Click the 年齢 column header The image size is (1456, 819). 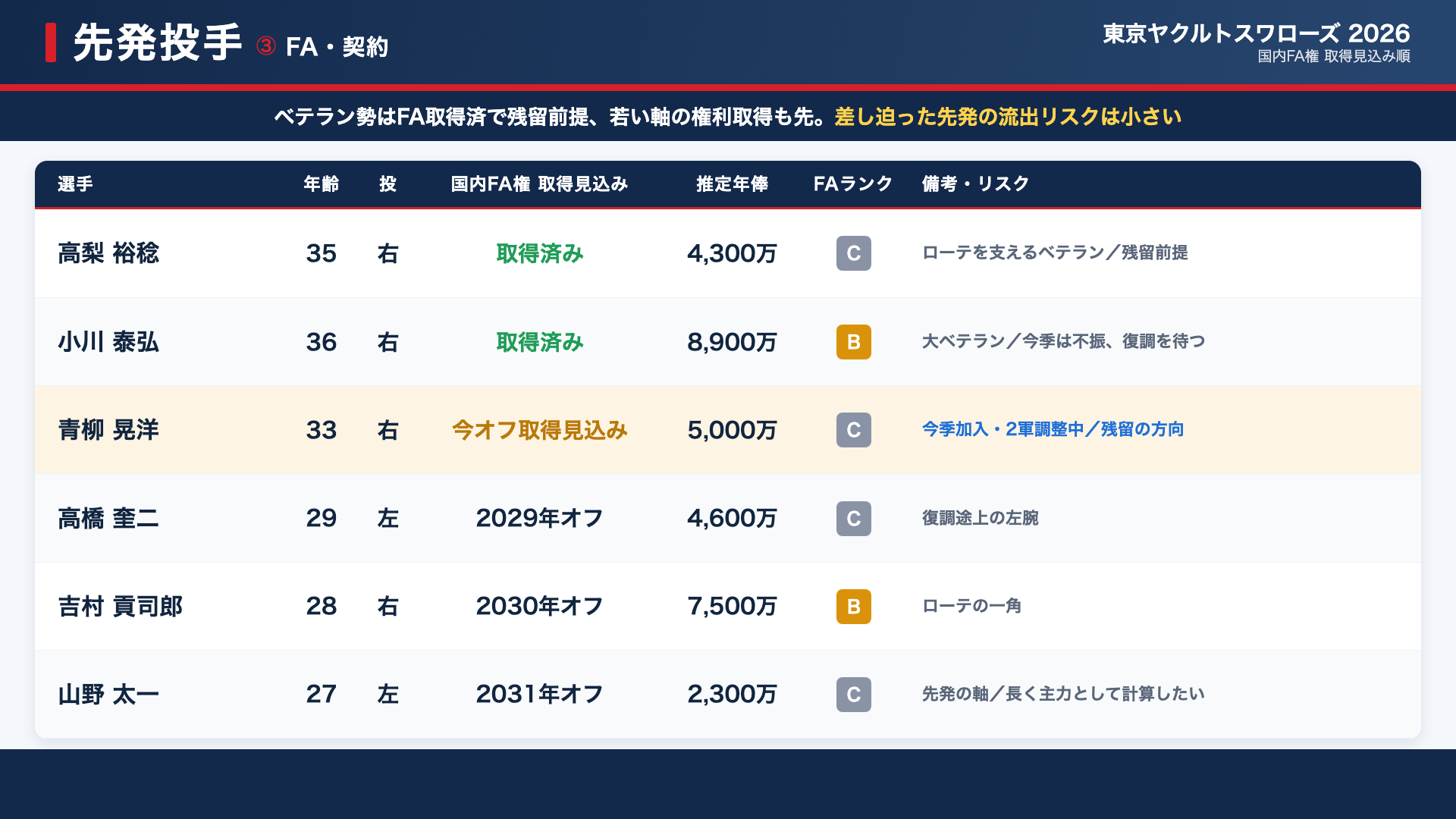point(322,184)
